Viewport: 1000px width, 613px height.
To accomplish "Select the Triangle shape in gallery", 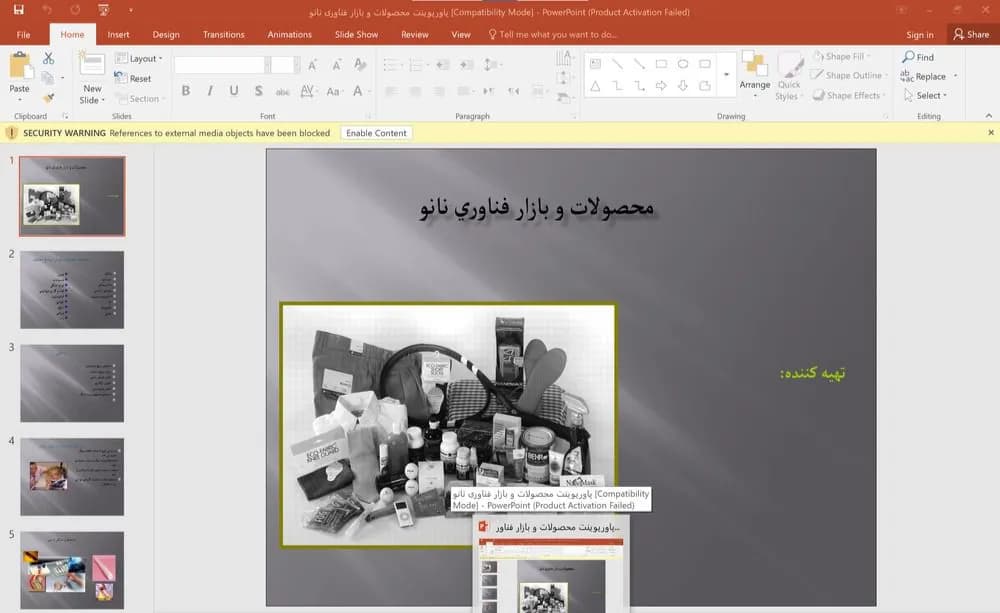I will (x=595, y=85).
